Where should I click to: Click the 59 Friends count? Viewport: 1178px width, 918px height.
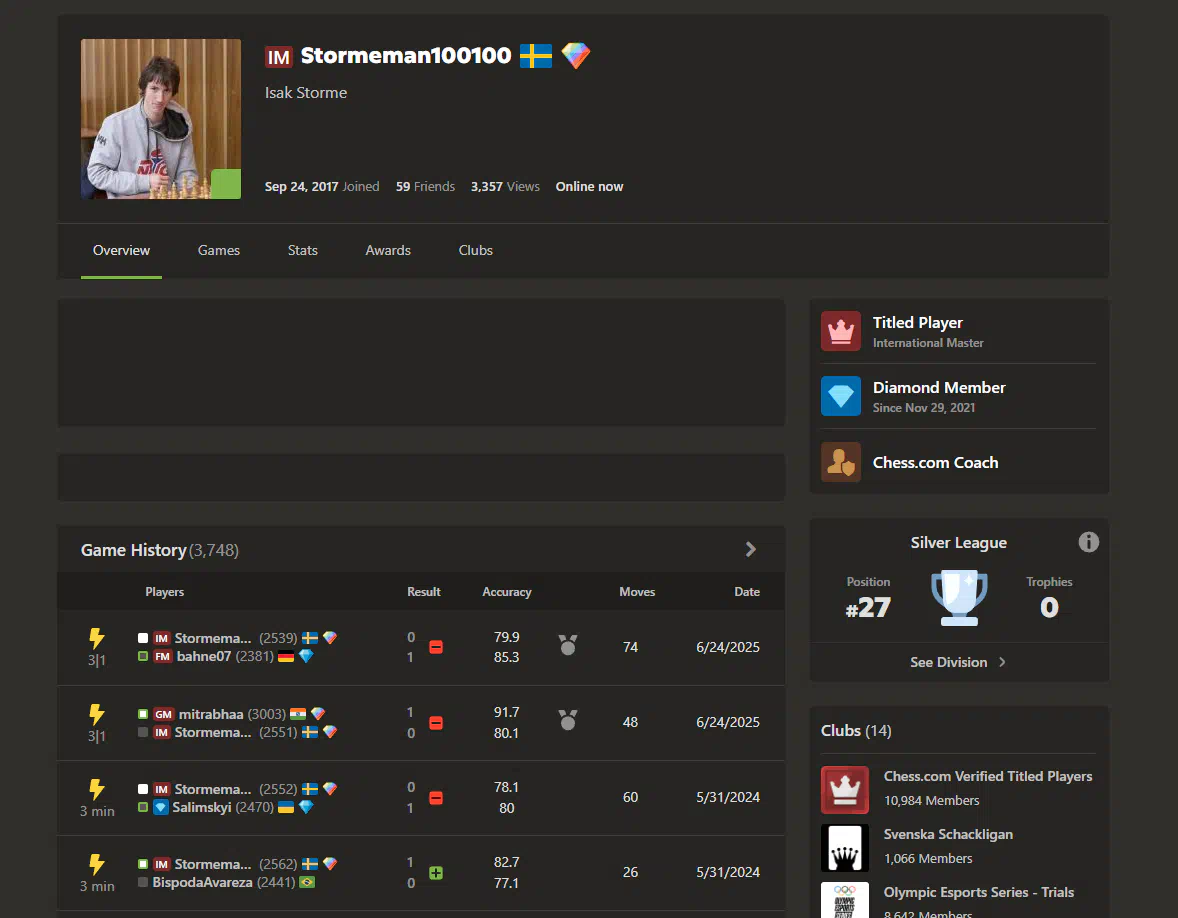(425, 186)
